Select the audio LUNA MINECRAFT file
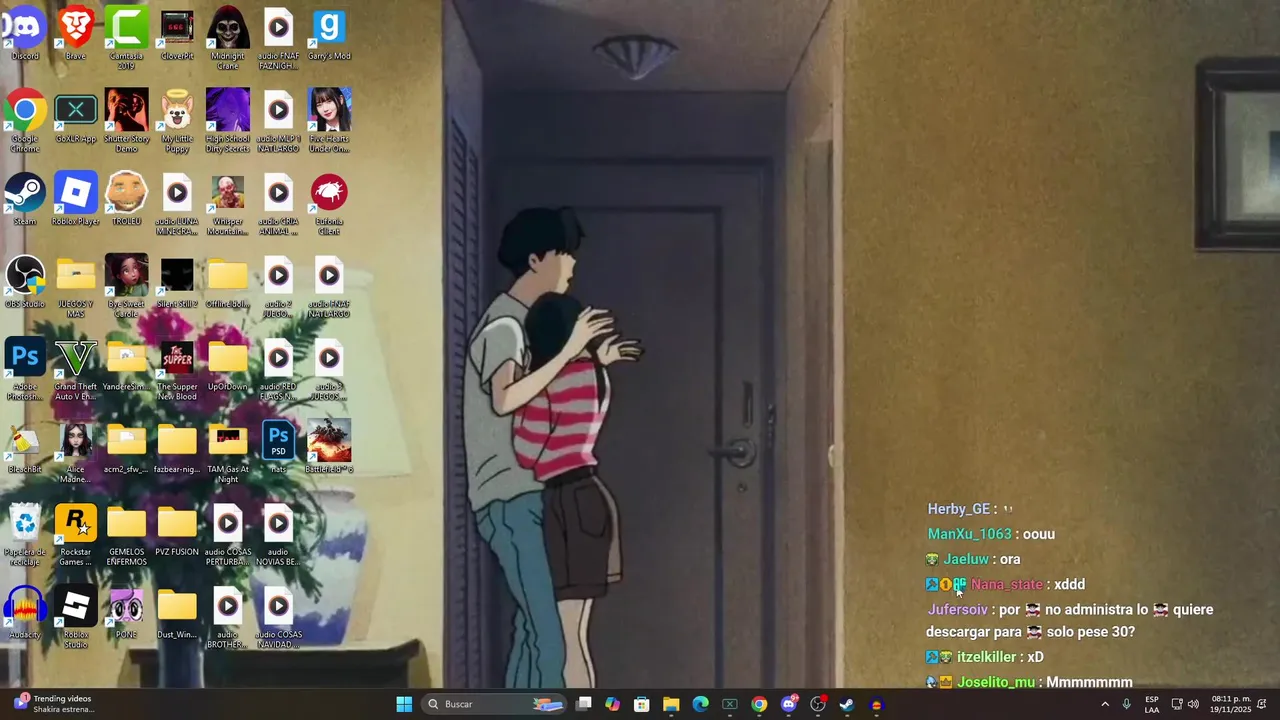Screen dimensions: 1280x720 177,205
